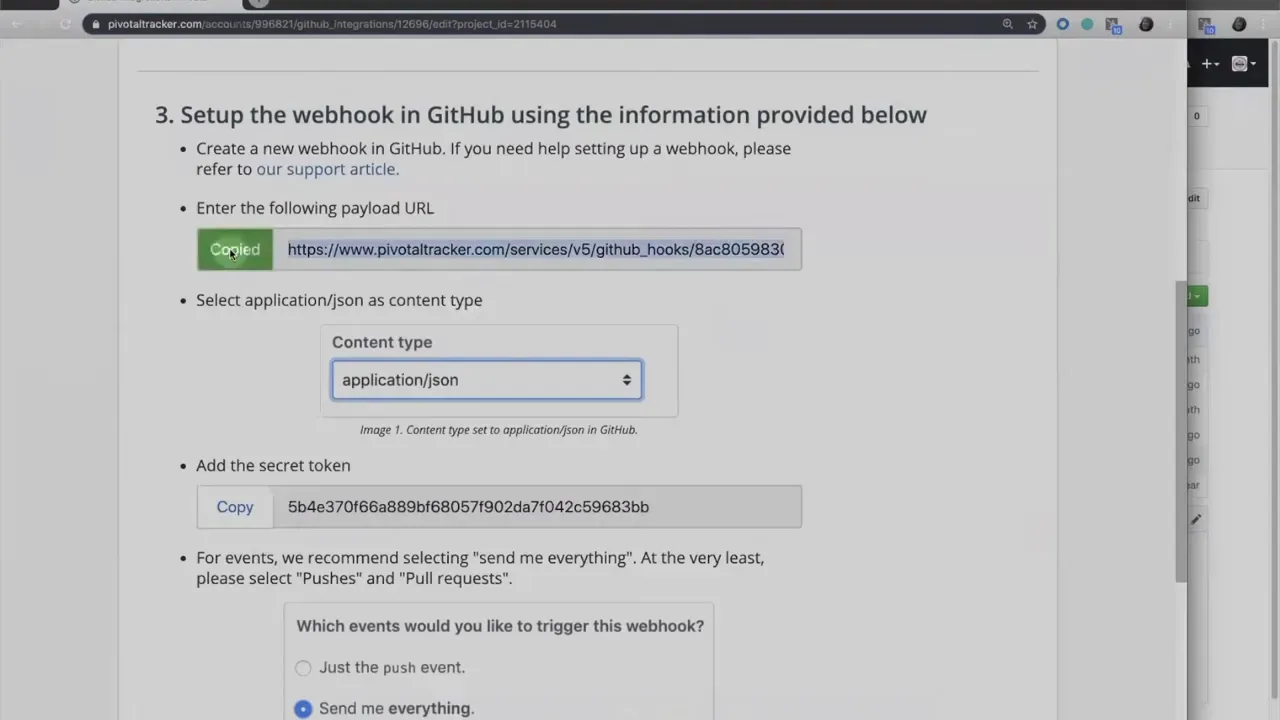
Task: Click the back navigation arrow
Action: click(16, 23)
